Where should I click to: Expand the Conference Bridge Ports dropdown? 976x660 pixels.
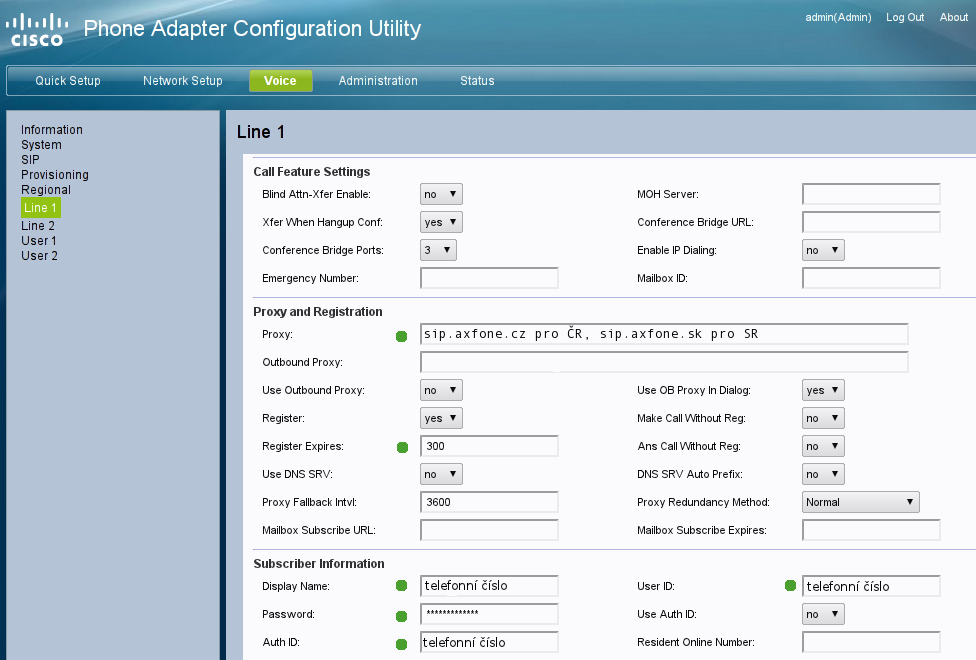pyautogui.click(x=438, y=250)
